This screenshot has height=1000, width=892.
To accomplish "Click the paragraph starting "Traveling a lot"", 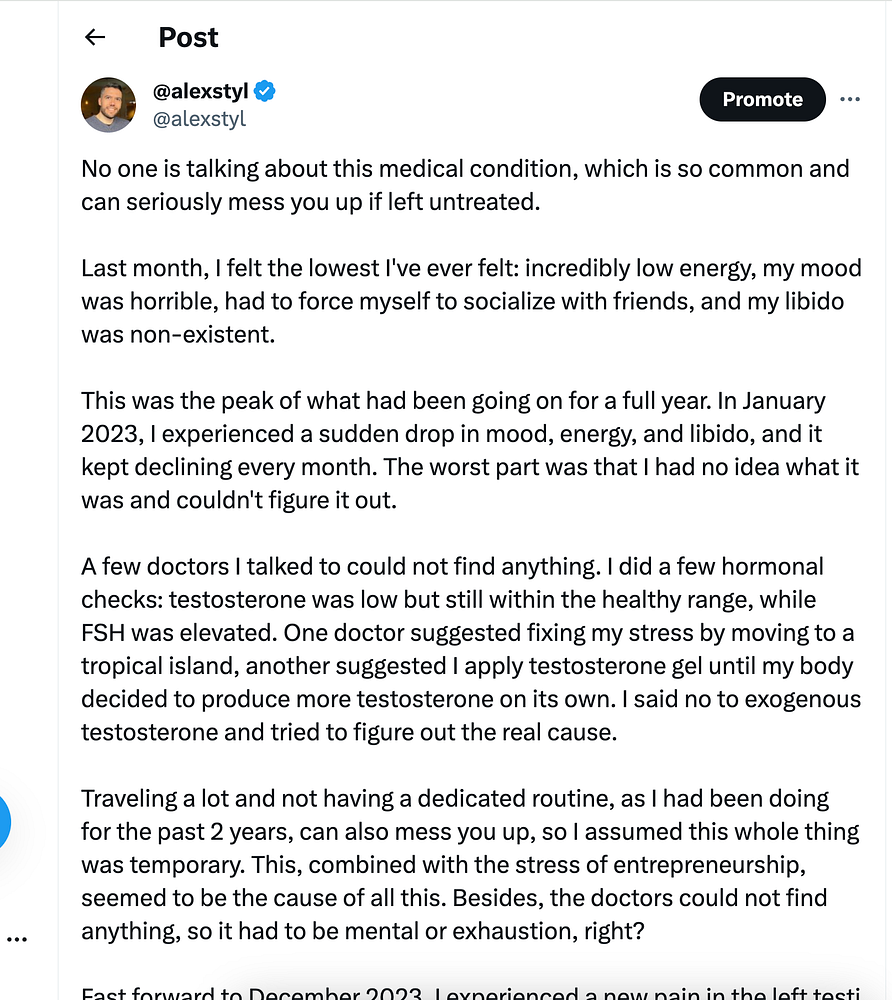I will point(470,864).
